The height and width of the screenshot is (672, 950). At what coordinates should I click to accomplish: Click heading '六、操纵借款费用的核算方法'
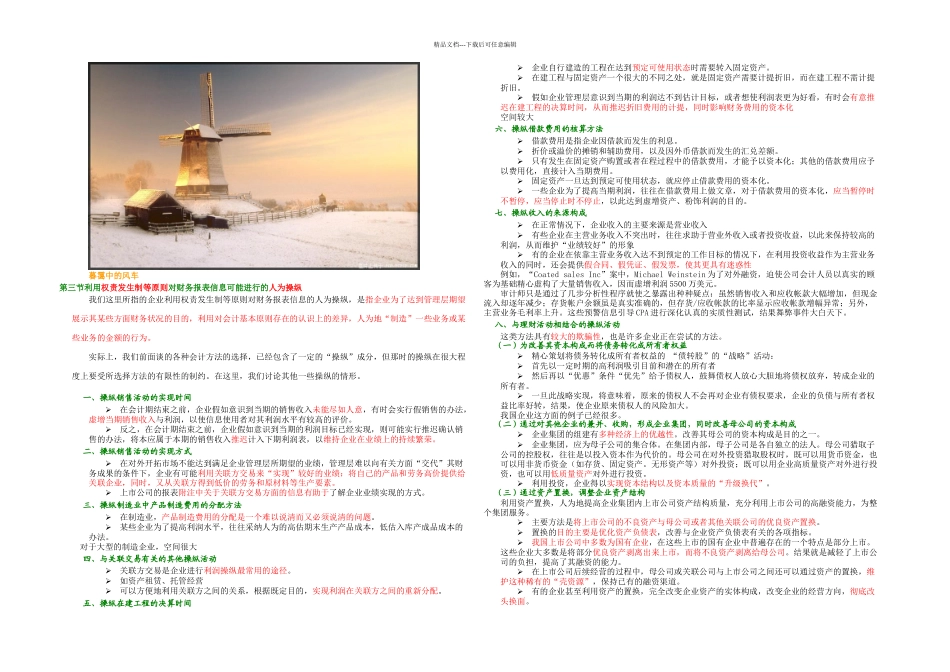pyautogui.click(x=549, y=129)
